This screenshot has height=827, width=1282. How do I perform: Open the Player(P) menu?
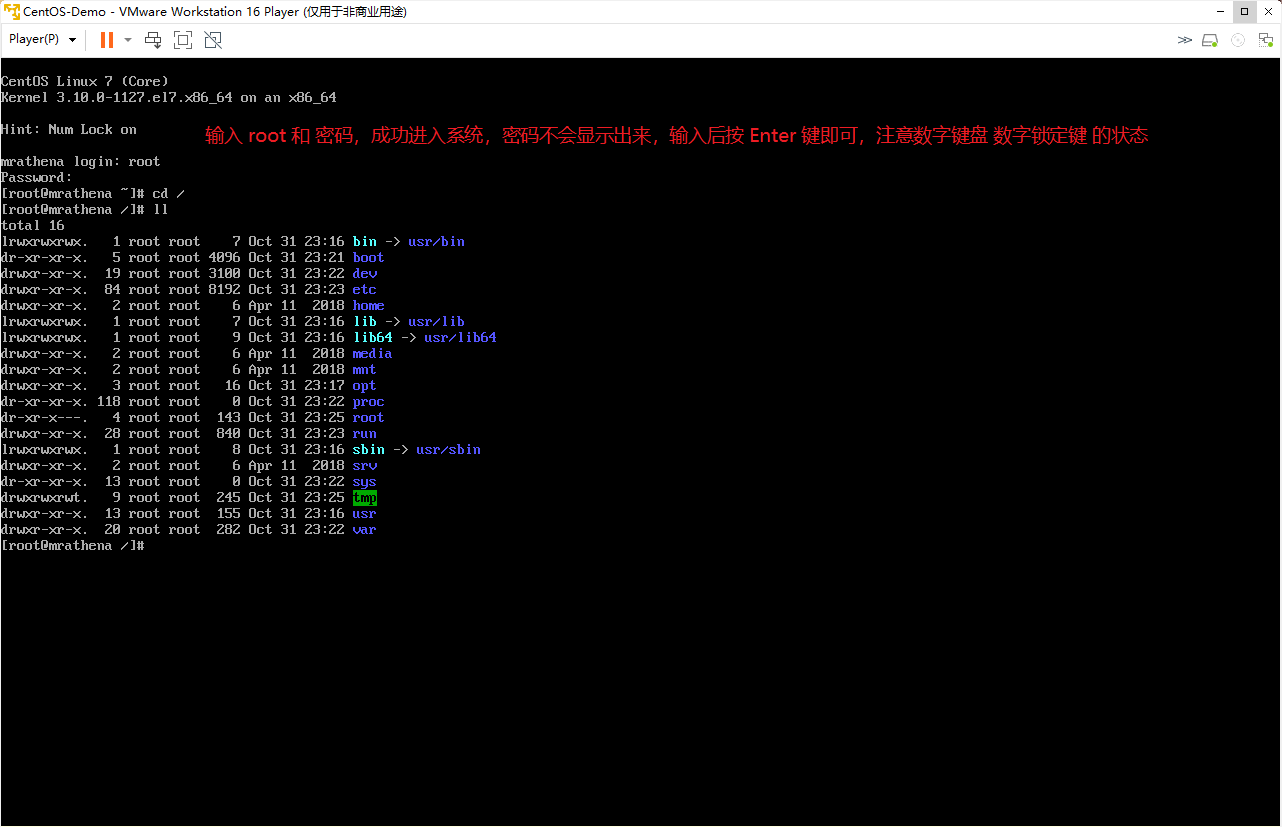(x=43, y=39)
